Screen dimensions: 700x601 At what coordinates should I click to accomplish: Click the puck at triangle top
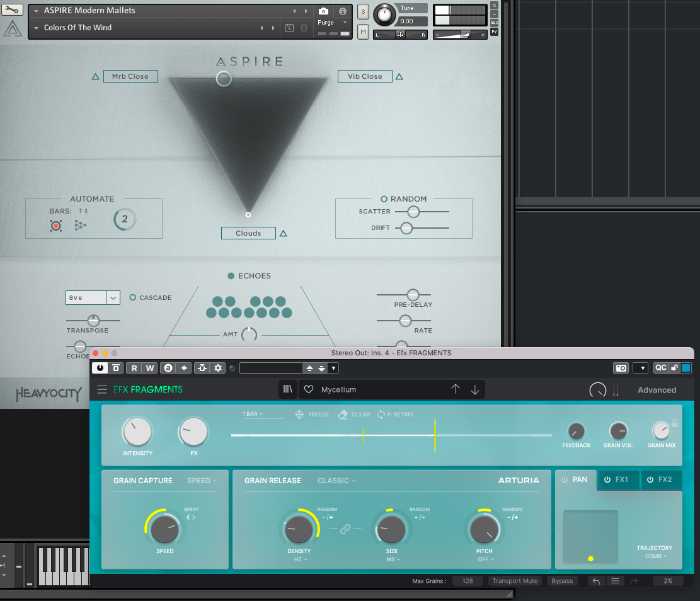coord(224,79)
